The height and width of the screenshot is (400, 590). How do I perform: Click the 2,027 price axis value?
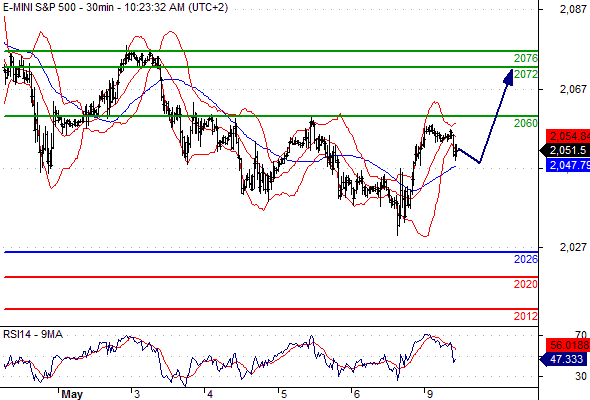tap(573, 247)
